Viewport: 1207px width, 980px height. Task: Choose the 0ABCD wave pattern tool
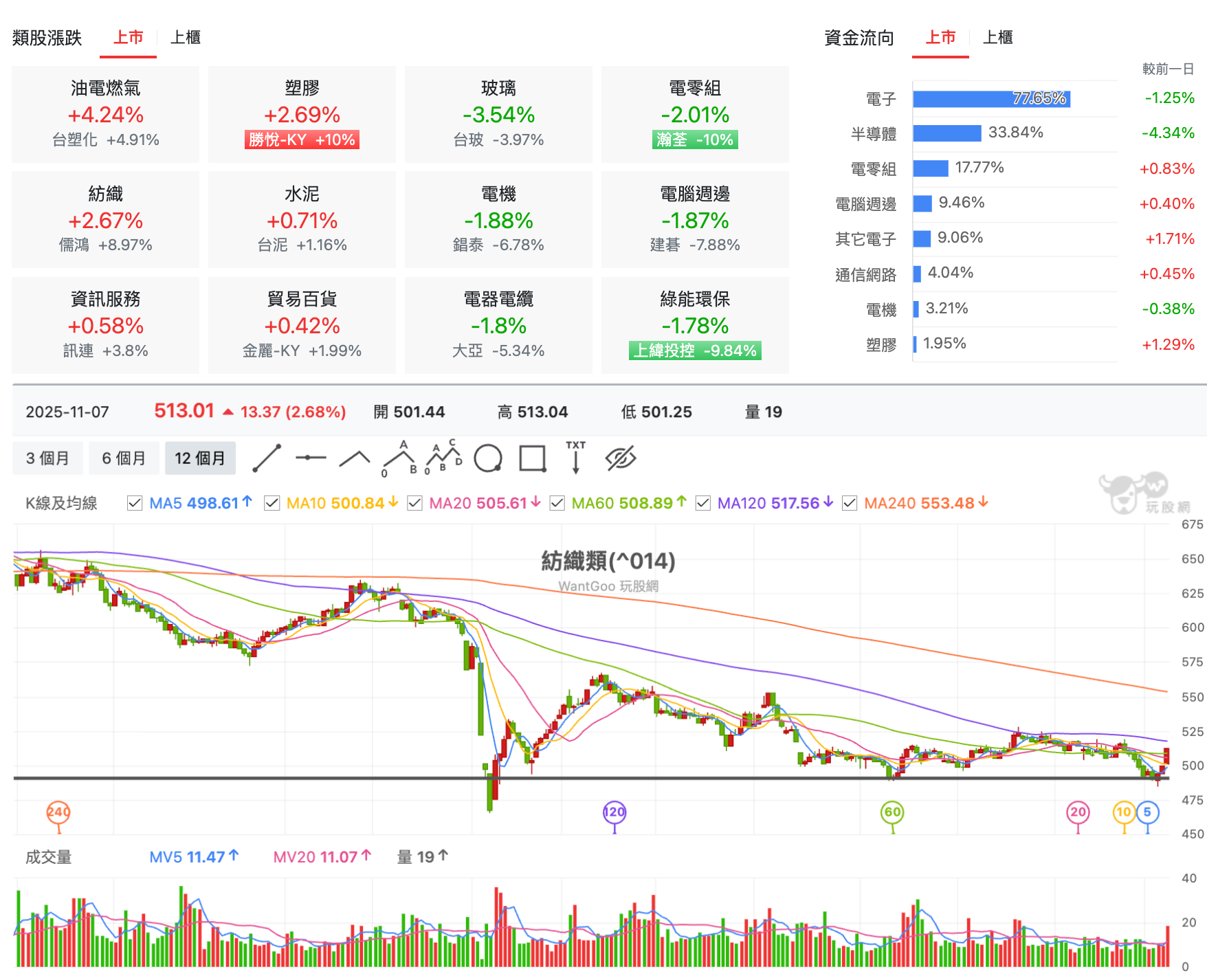443,458
